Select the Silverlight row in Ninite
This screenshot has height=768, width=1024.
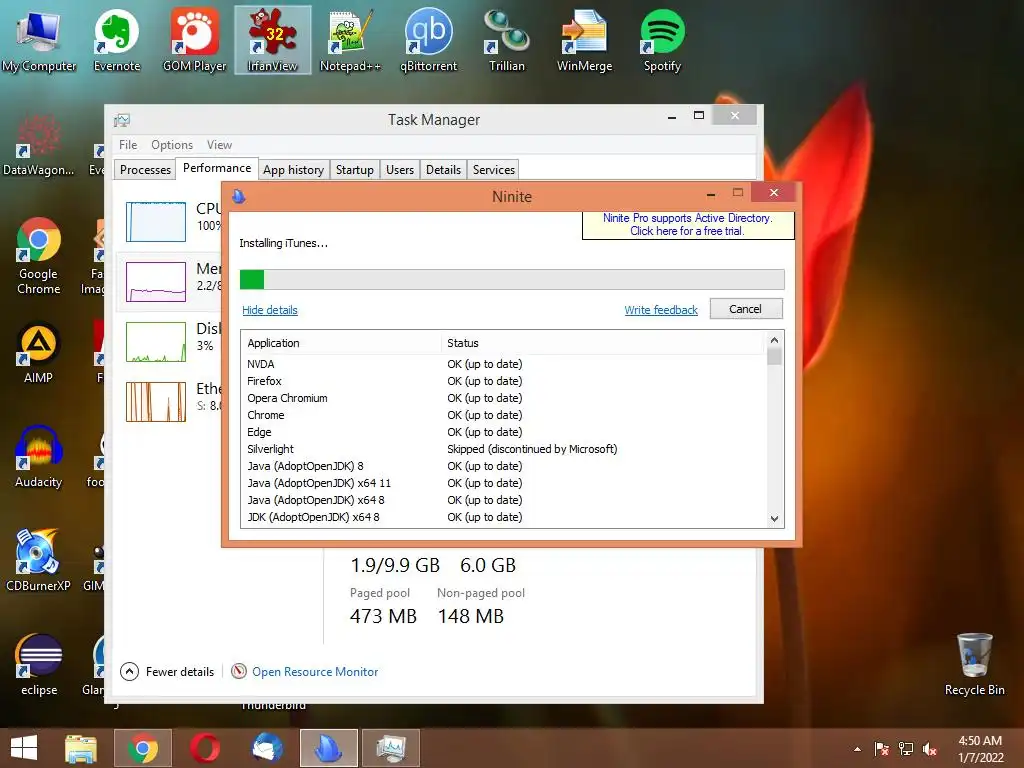[504, 449]
